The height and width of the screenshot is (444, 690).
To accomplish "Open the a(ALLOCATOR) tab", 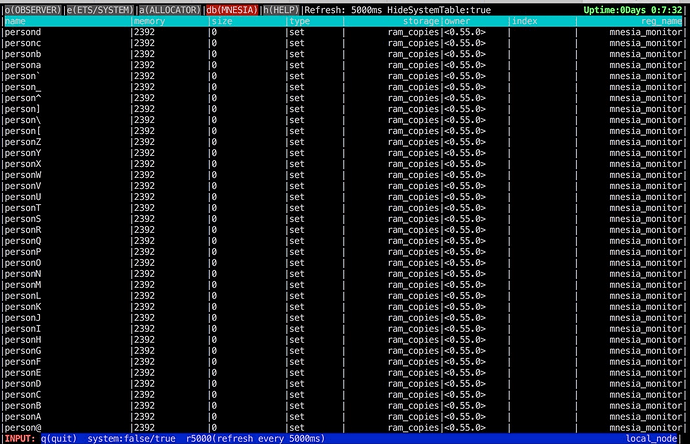I will point(169,10).
